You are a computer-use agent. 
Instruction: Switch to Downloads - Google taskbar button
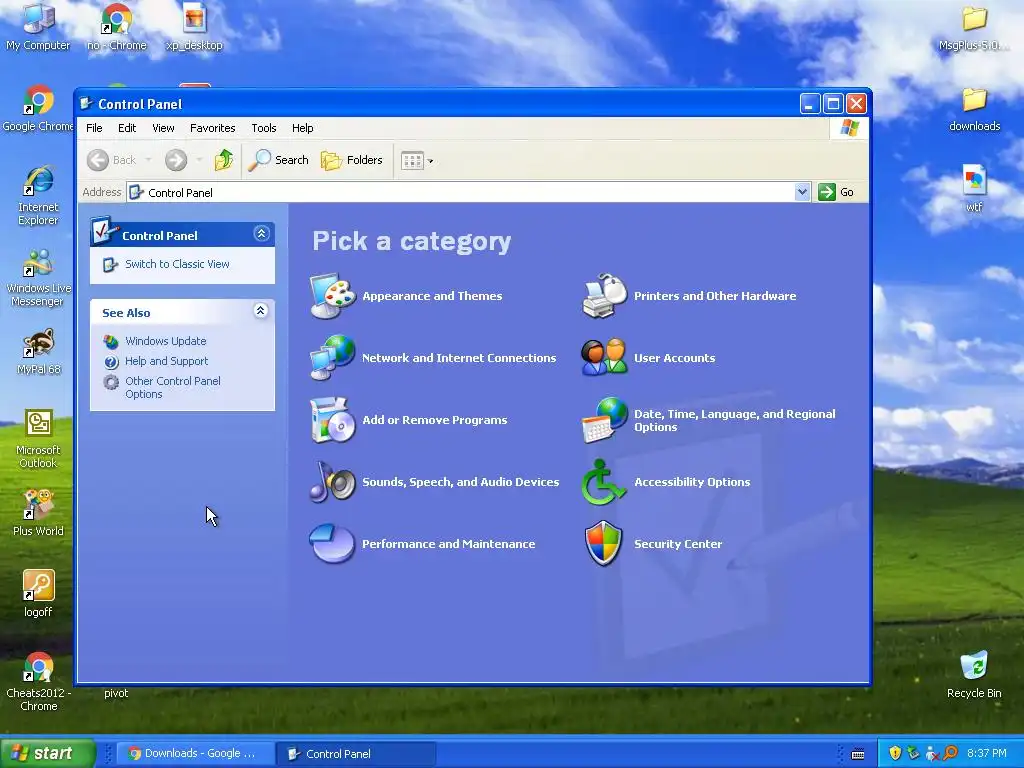[194, 753]
